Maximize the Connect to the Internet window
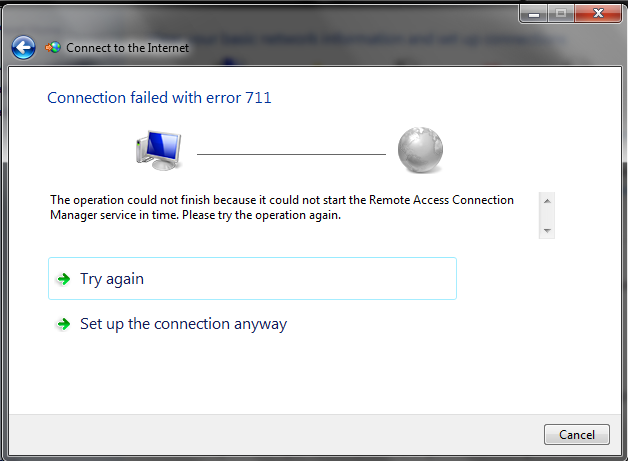The image size is (628, 461). [x=560, y=14]
